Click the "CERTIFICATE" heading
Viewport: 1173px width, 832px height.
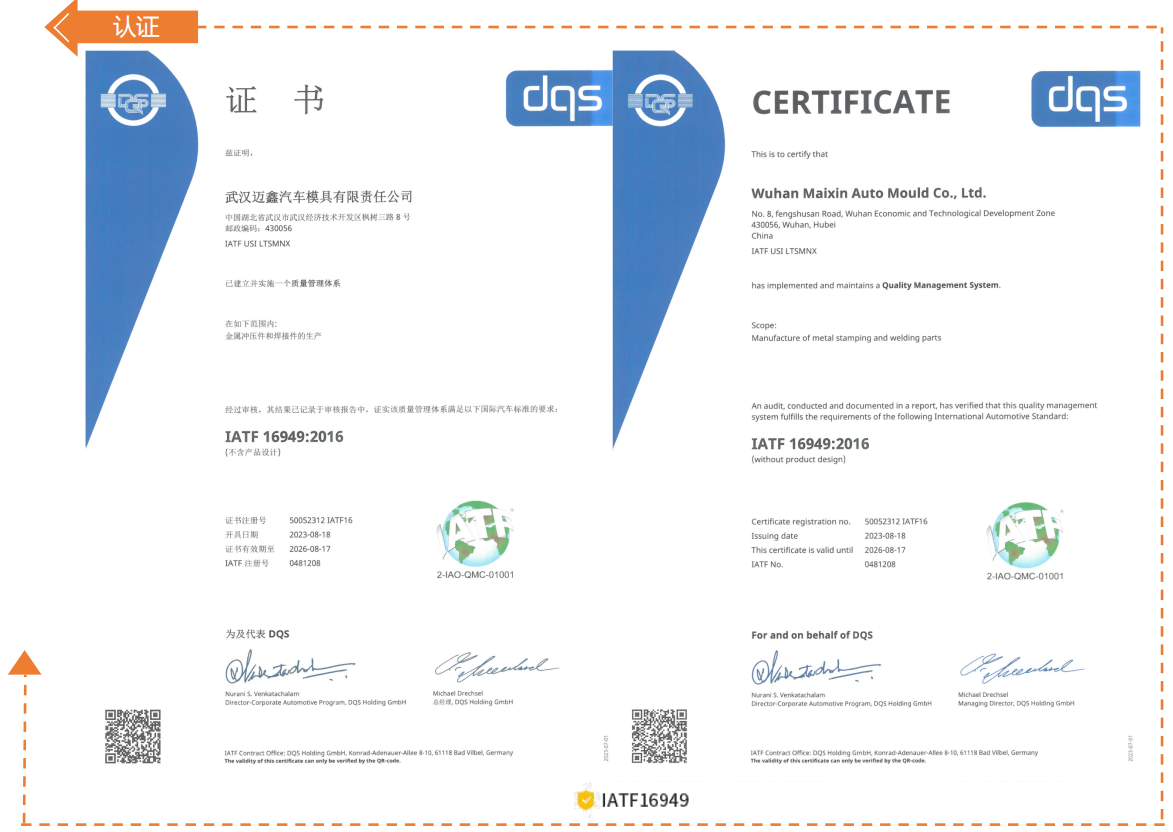tap(850, 102)
